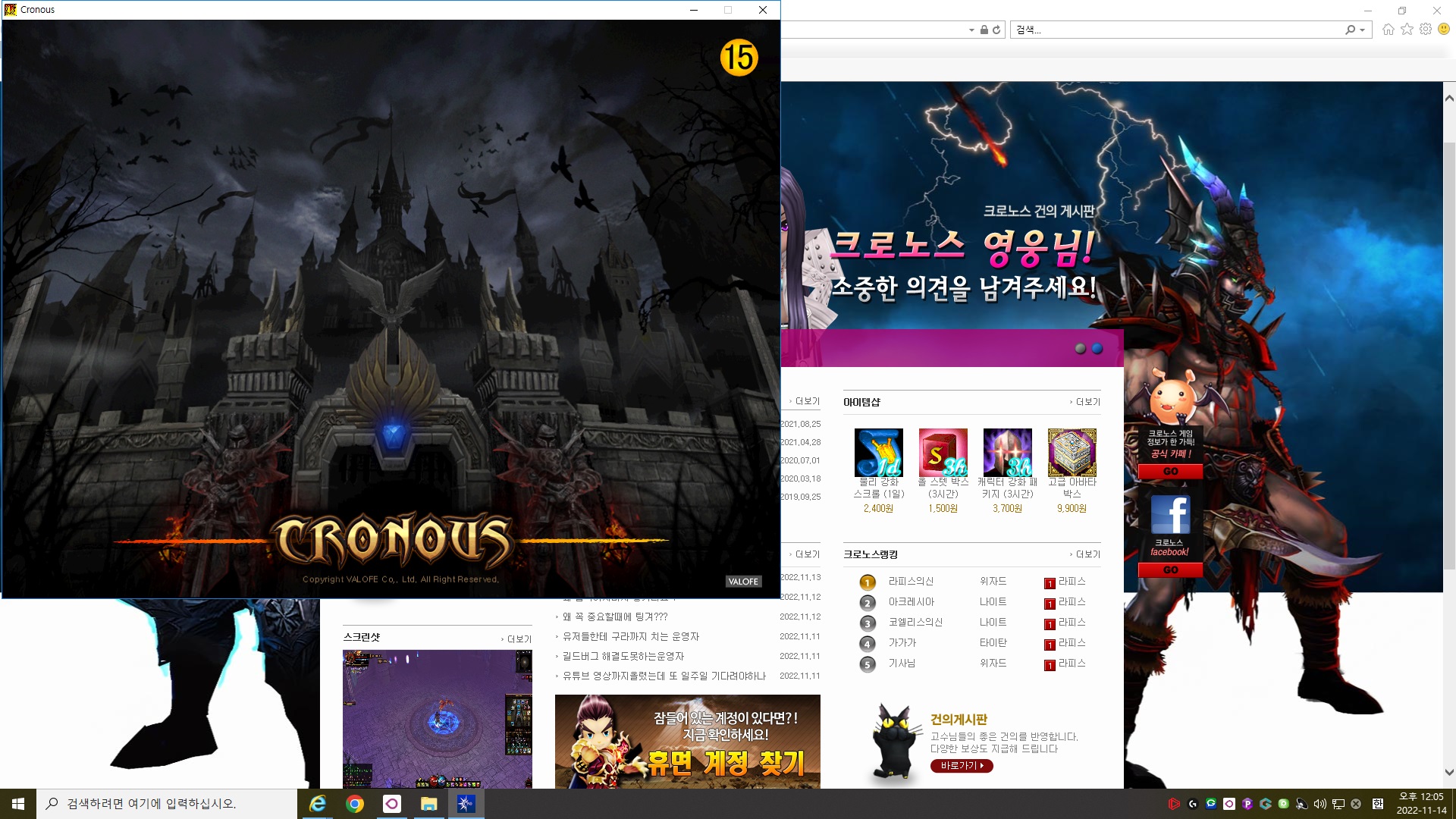The height and width of the screenshot is (819, 1456).
Task: Open Internet Explorer from the taskbar
Action: click(x=317, y=804)
